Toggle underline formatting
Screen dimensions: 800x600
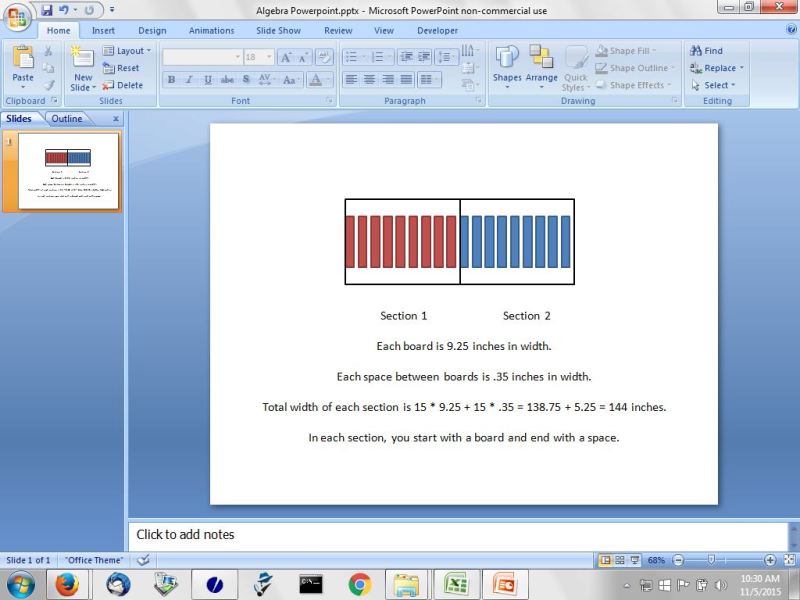[208, 80]
